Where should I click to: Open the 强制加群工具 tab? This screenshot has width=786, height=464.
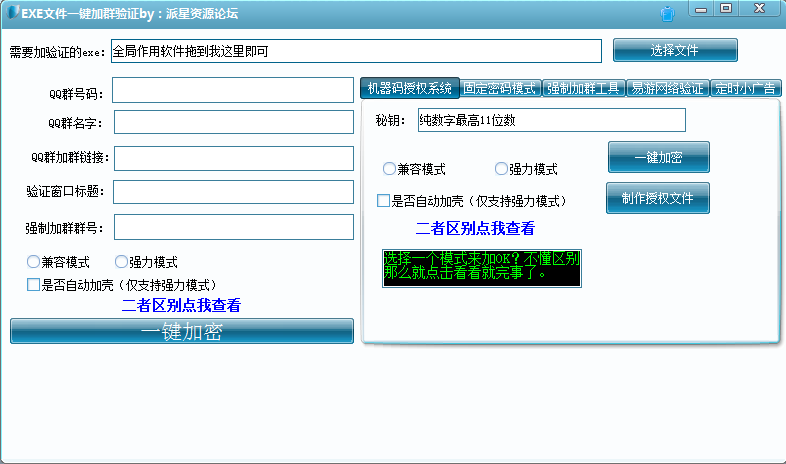coord(583,88)
